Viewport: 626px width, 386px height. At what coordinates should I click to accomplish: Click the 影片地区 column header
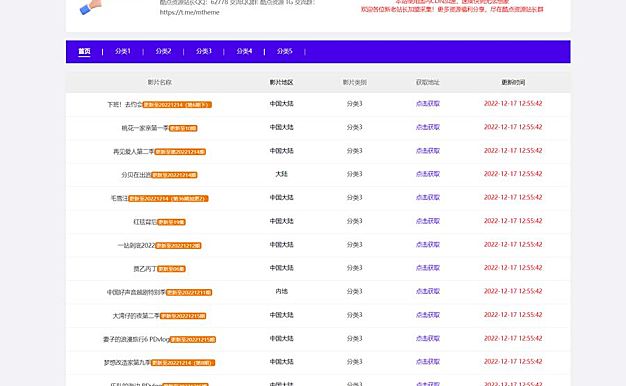coord(281,82)
